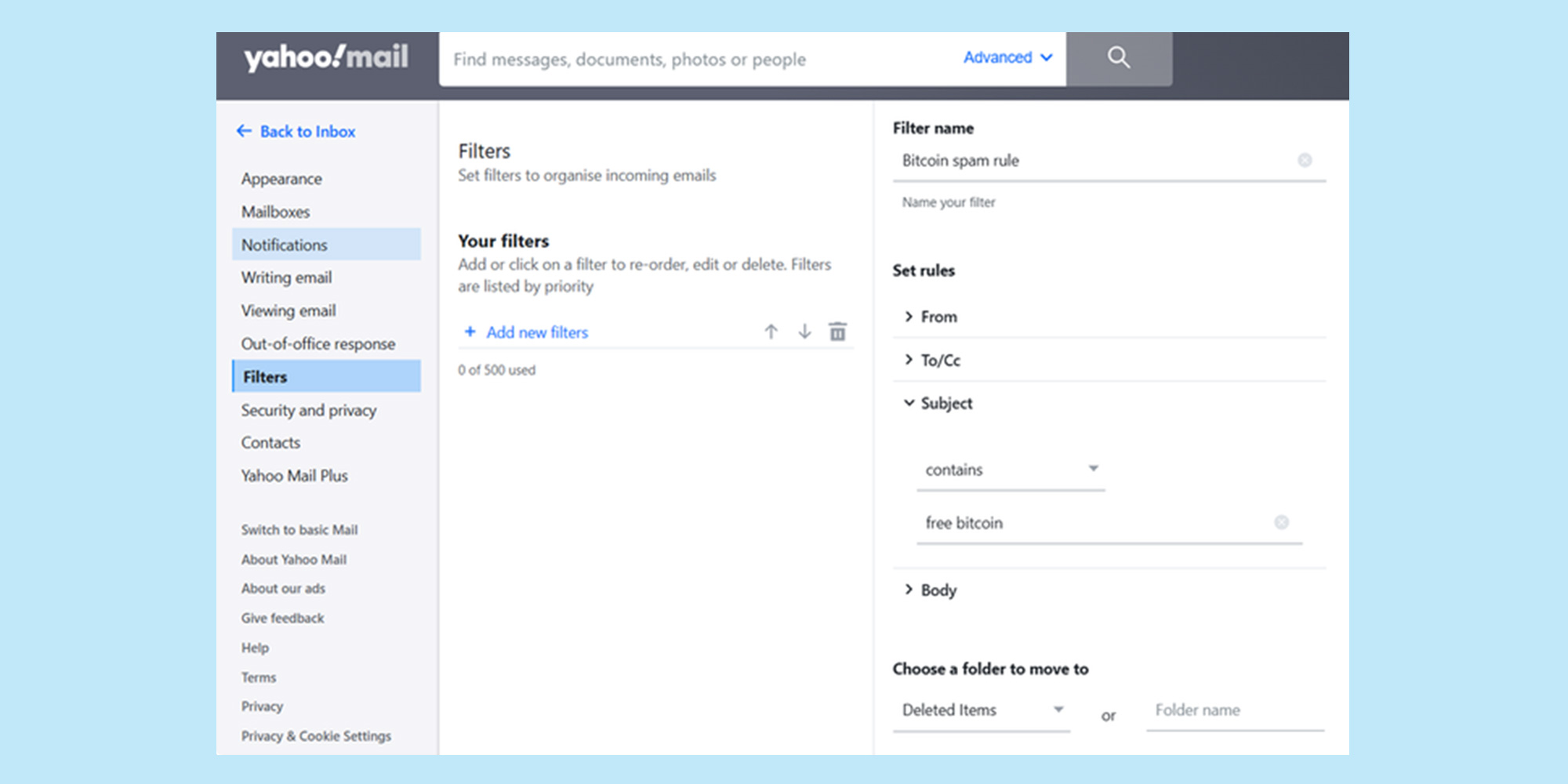1568x784 pixels.
Task: Click the search magnifier icon
Action: (1119, 58)
